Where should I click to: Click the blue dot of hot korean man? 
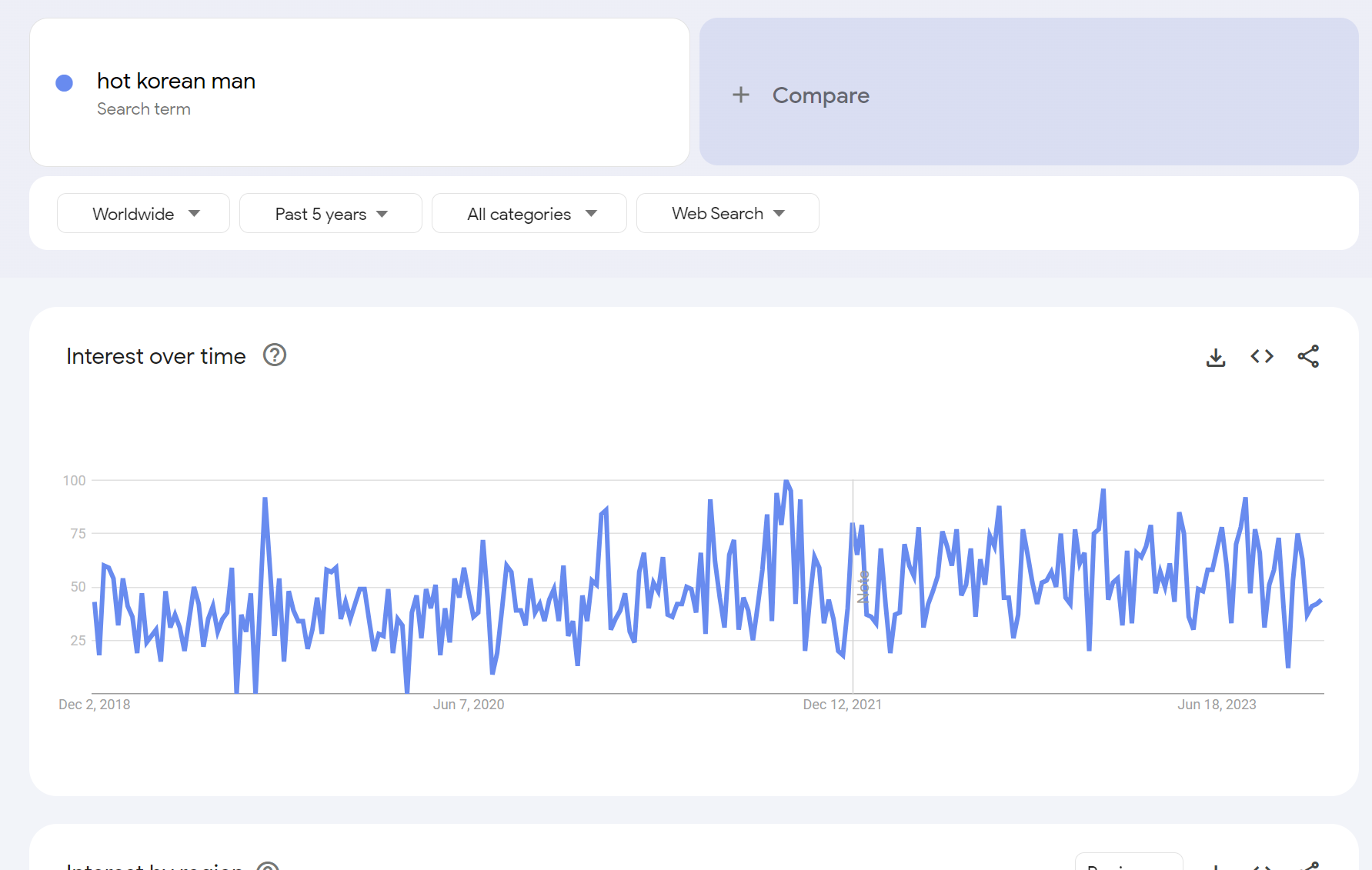pyautogui.click(x=65, y=83)
